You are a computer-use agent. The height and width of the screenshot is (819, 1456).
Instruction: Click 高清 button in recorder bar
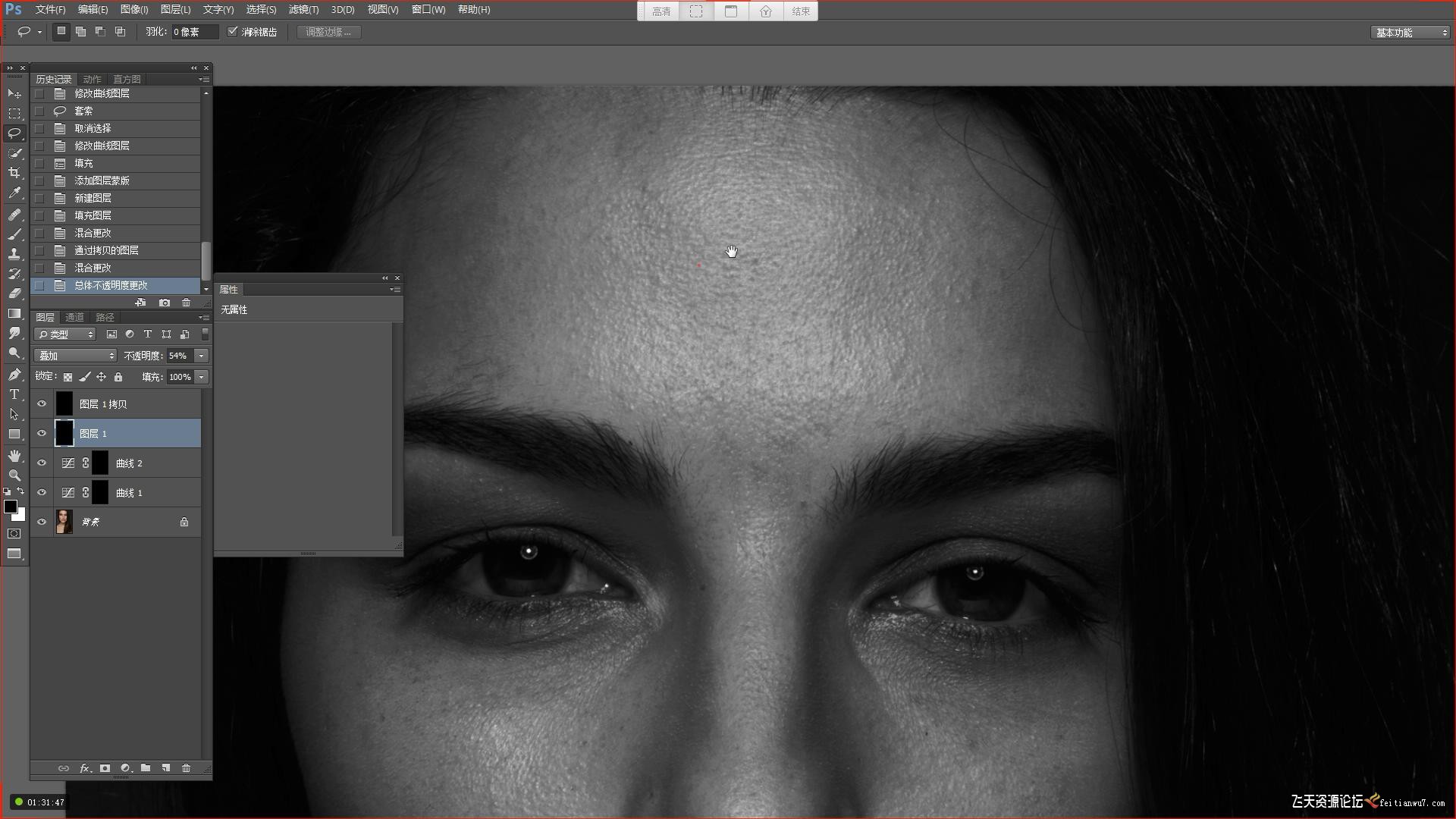tap(661, 11)
